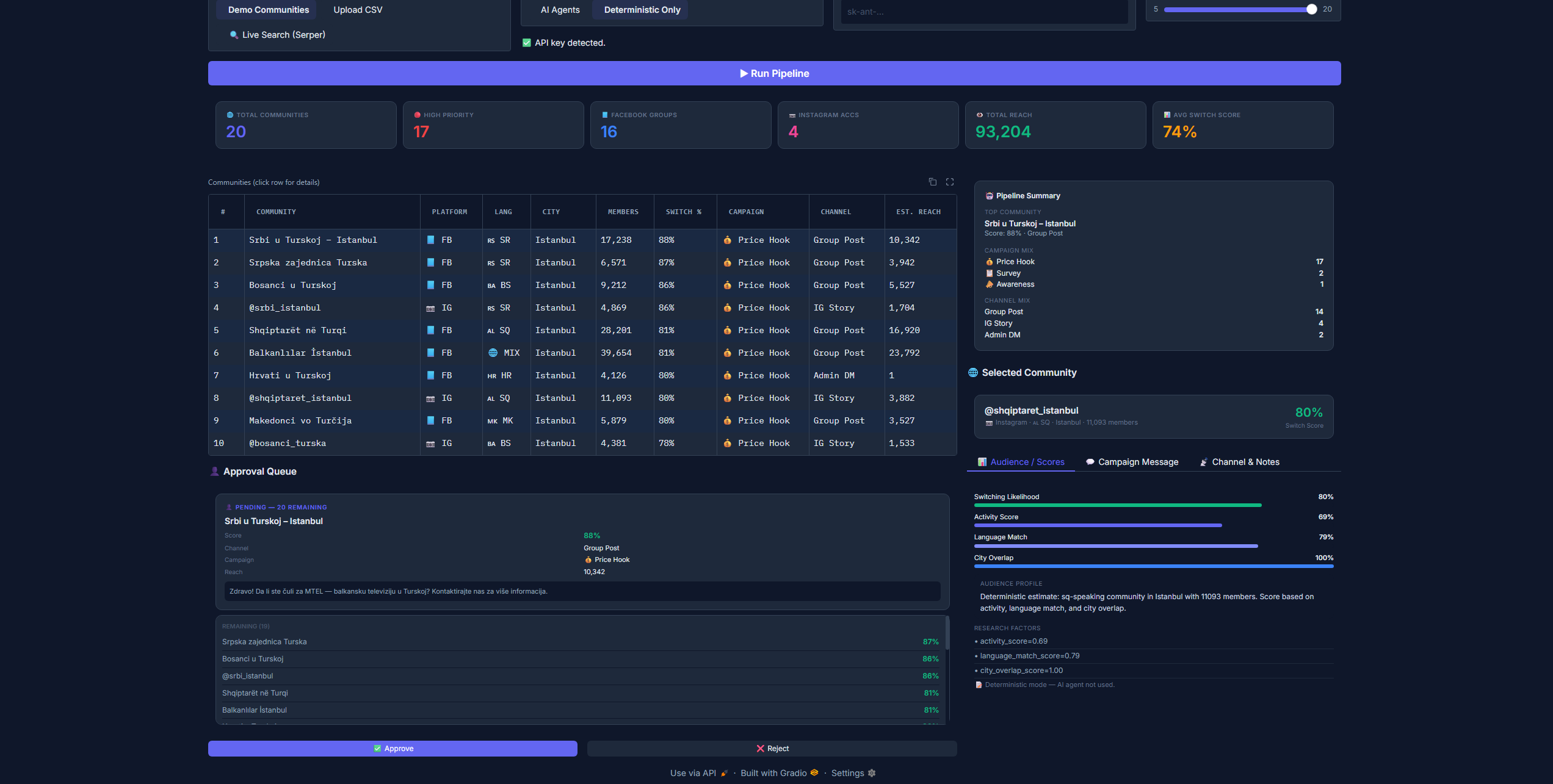The height and width of the screenshot is (784, 1553).
Task: Click the Run Pipeline button
Action: pos(774,73)
